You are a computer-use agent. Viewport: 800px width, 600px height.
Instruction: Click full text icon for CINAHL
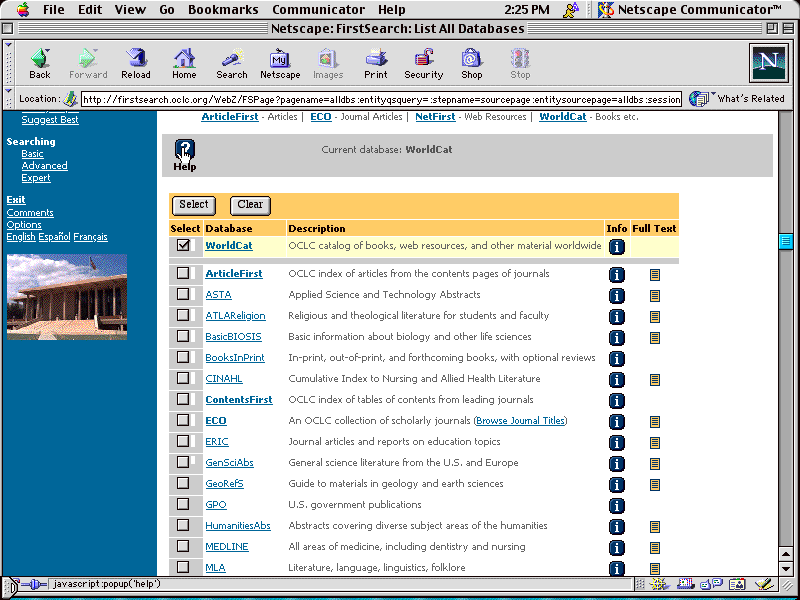(x=655, y=380)
